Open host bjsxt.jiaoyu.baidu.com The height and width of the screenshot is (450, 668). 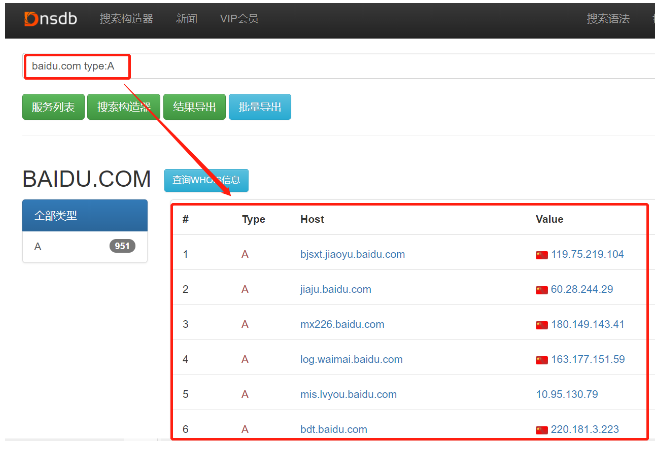click(352, 254)
